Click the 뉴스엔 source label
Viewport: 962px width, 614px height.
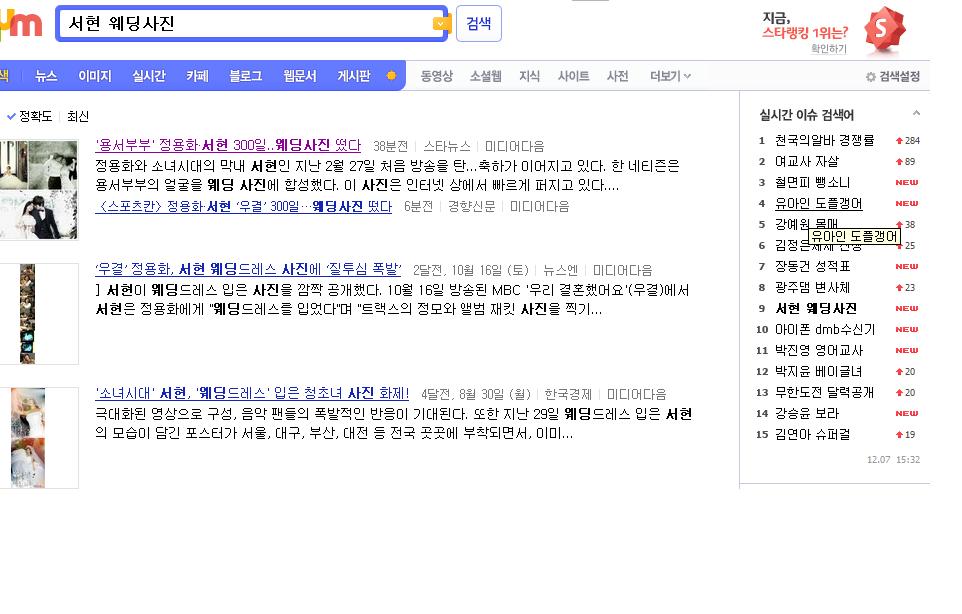coord(560,270)
